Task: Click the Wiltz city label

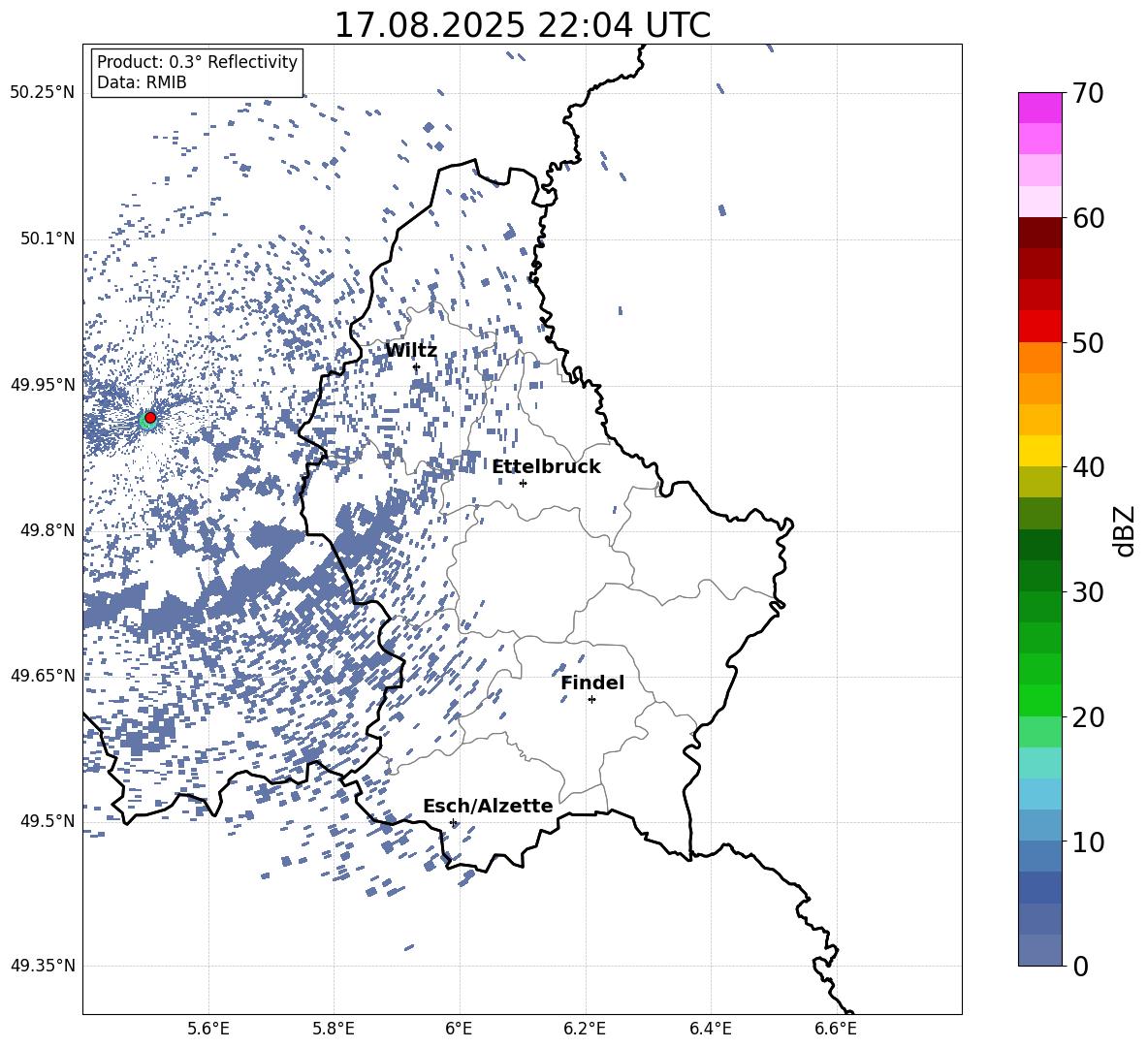Action: pyautogui.click(x=411, y=351)
